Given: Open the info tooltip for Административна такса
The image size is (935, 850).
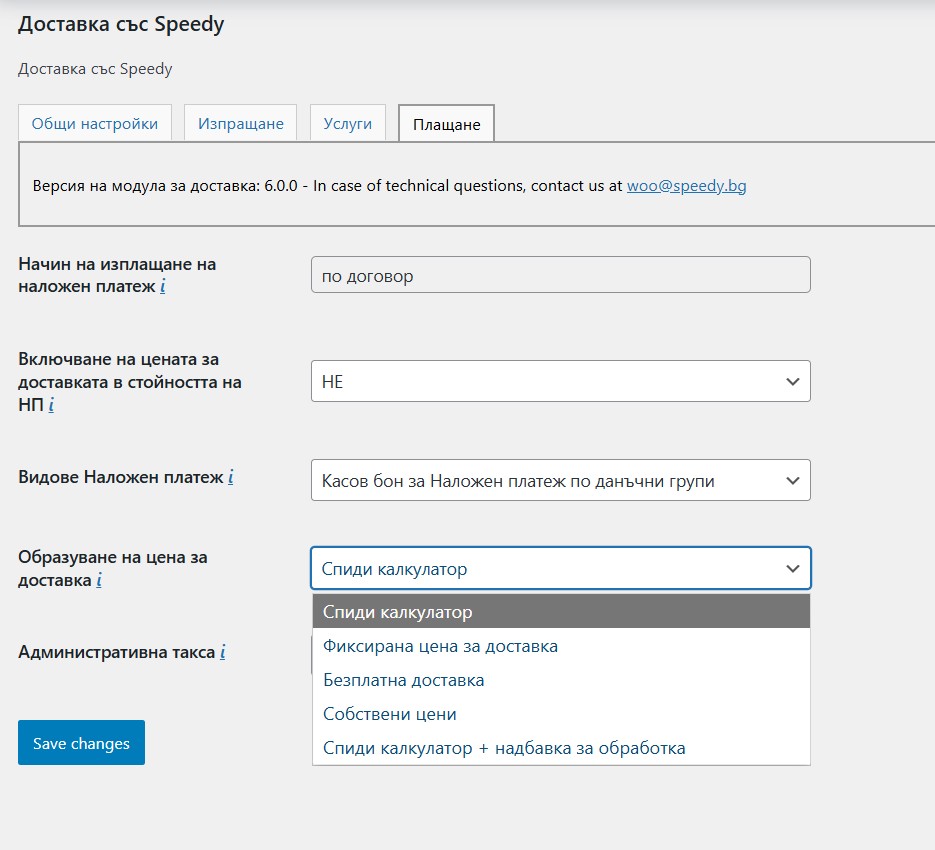Looking at the screenshot, I should tap(221, 652).
